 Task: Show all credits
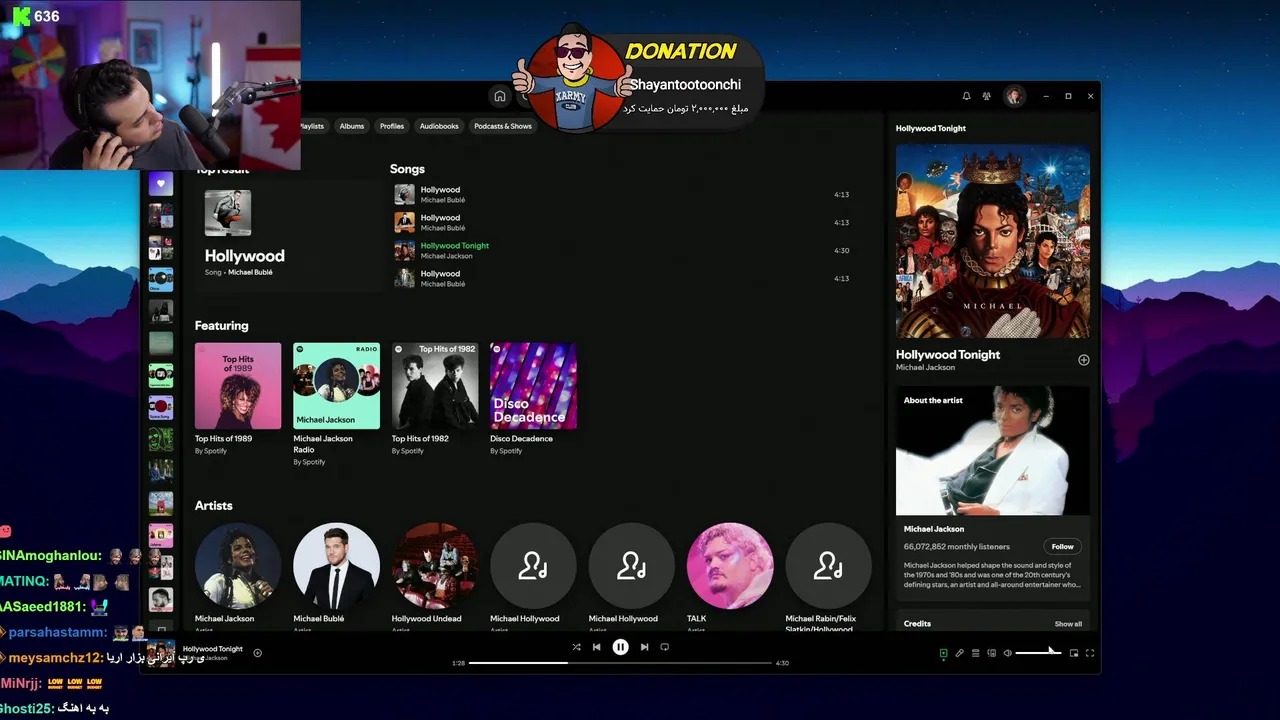click(1068, 624)
